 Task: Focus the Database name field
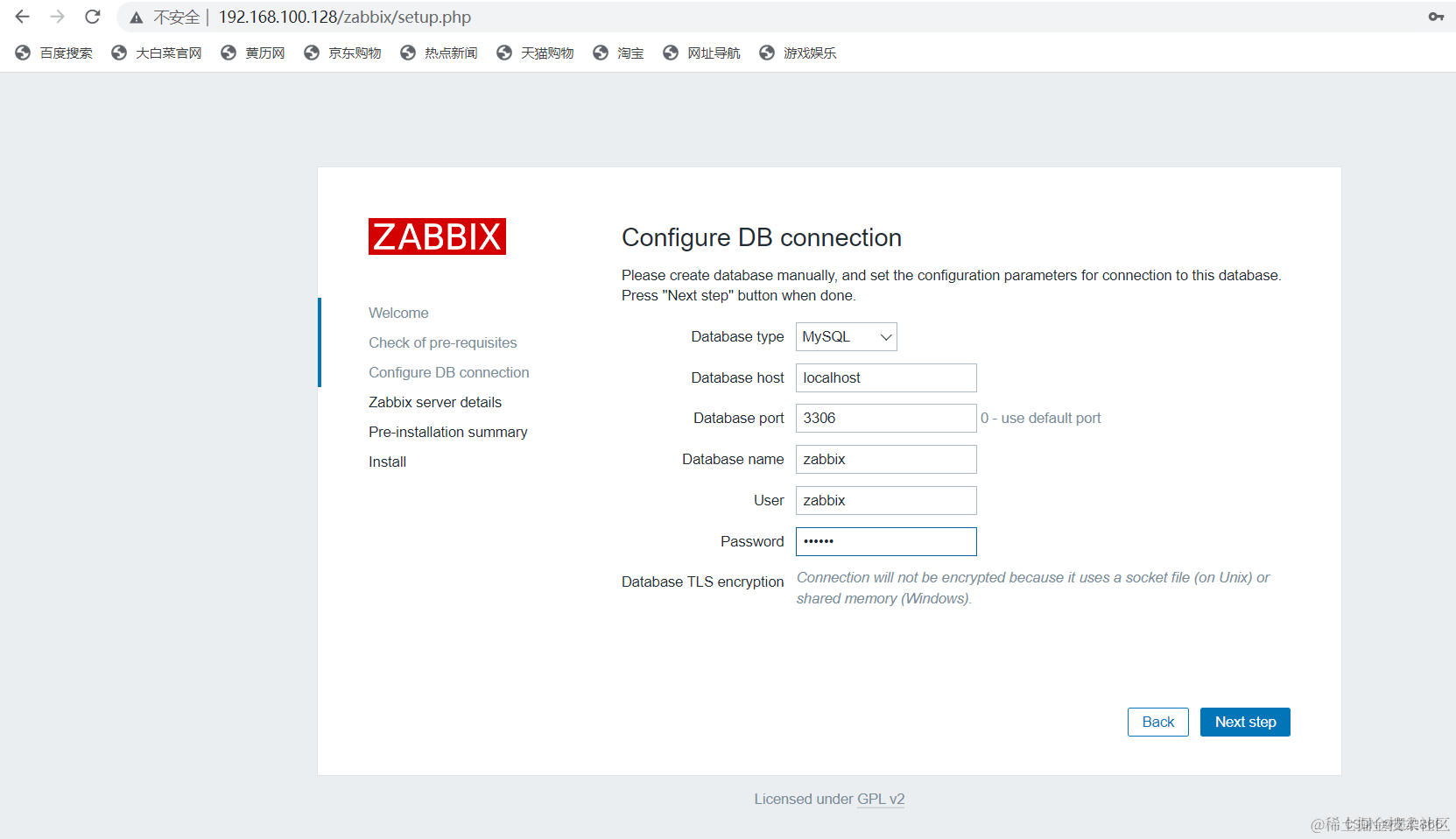[x=886, y=459]
